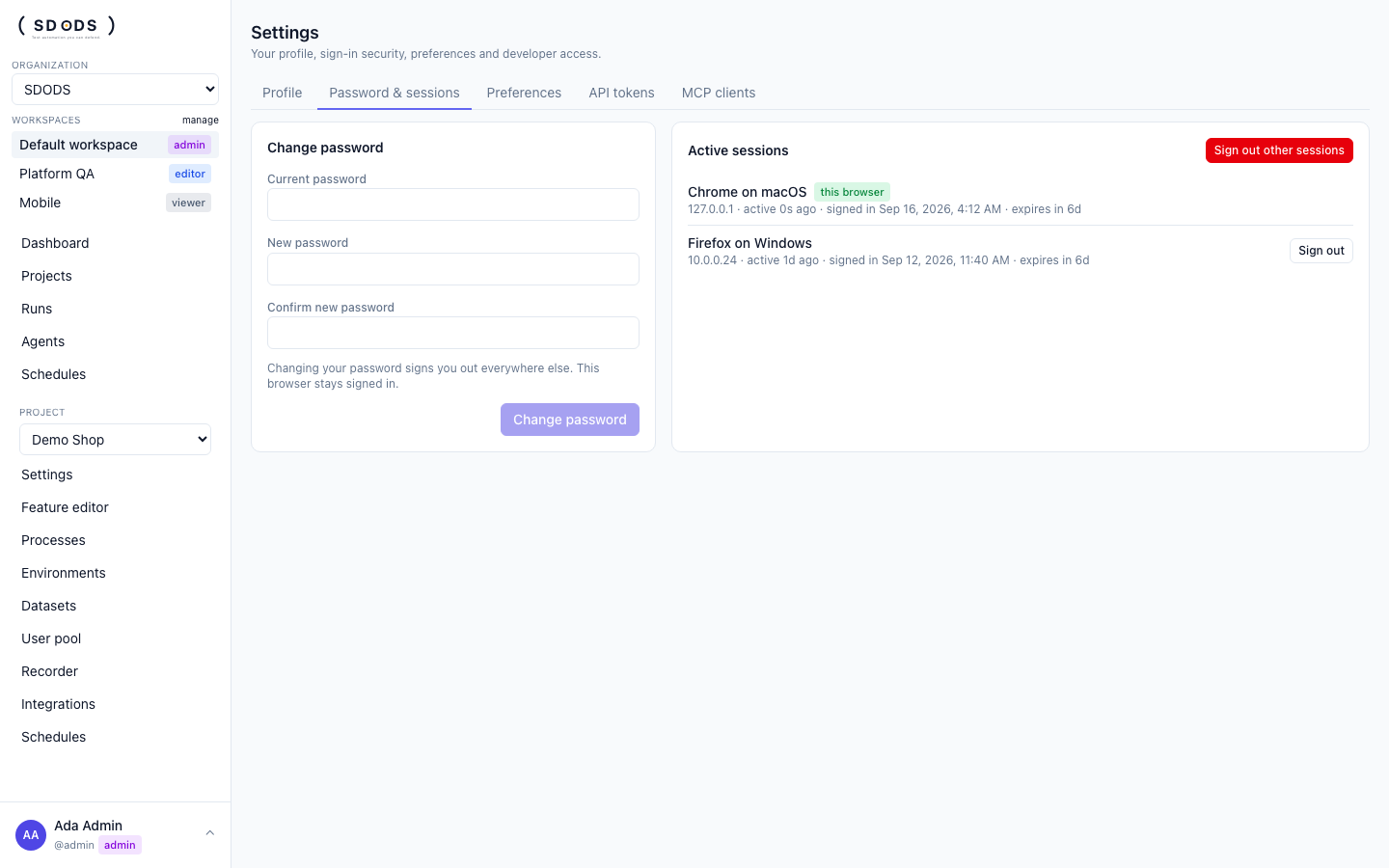Open the Preferences tab

click(x=524, y=93)
